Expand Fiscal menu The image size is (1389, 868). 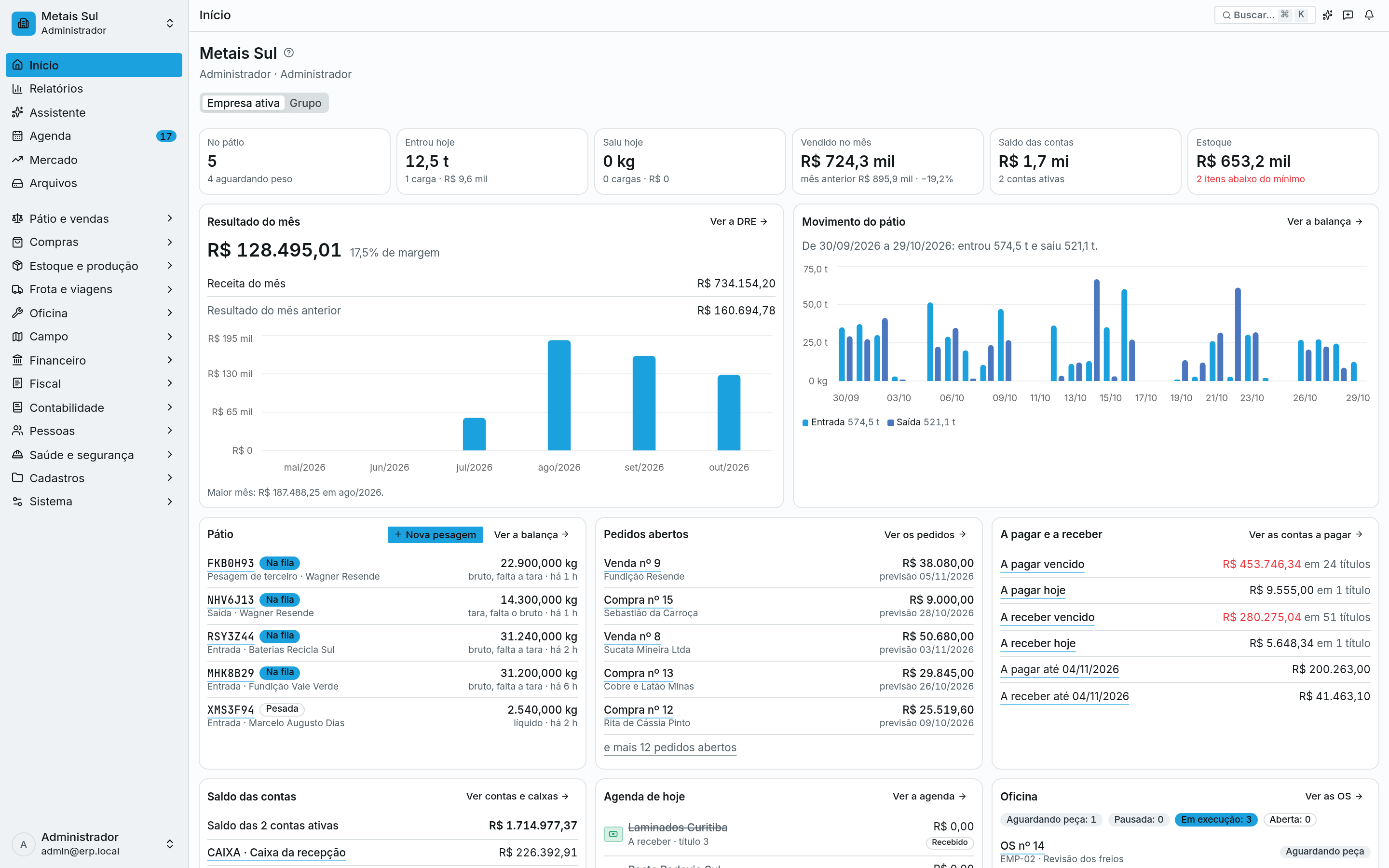(94, 383)
